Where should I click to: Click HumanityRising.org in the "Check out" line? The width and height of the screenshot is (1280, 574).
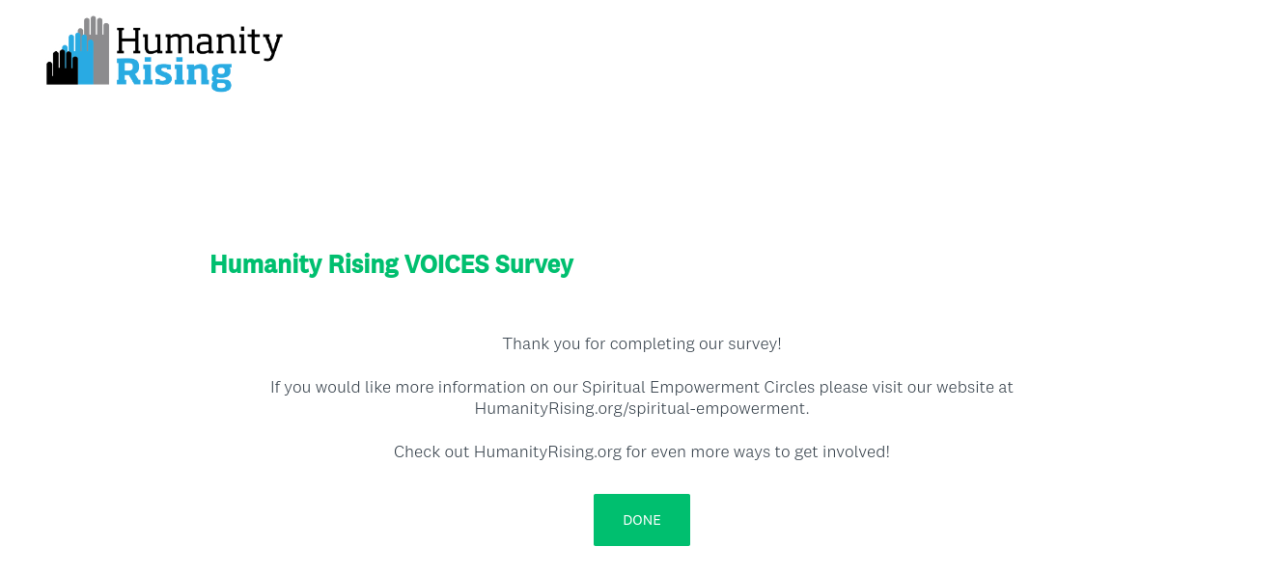pos(547,452)
